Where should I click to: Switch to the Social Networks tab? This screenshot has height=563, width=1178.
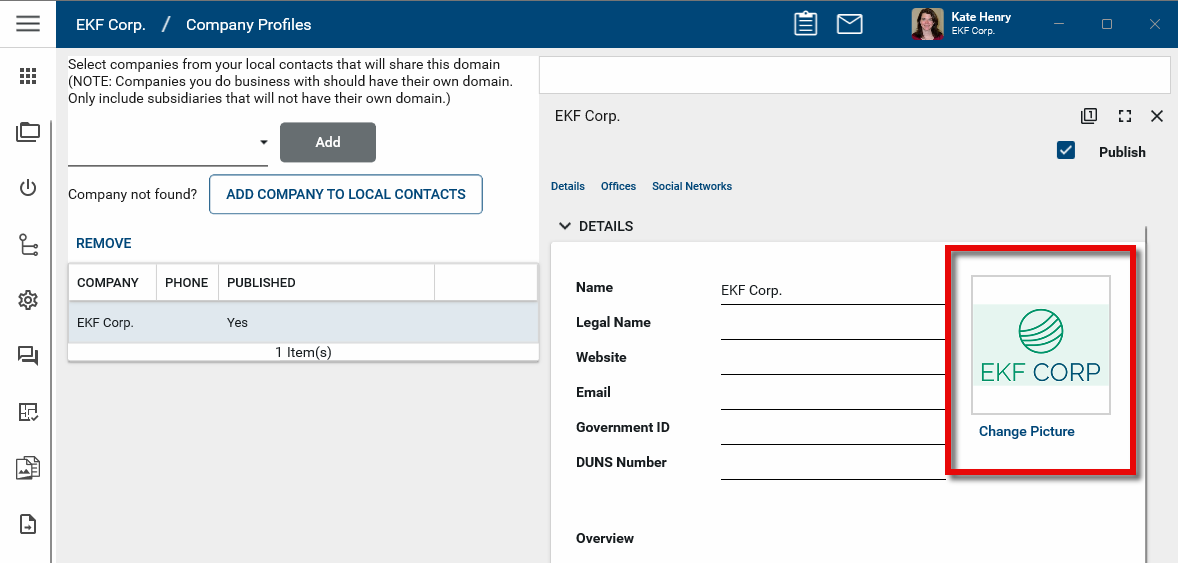[692, 186]
